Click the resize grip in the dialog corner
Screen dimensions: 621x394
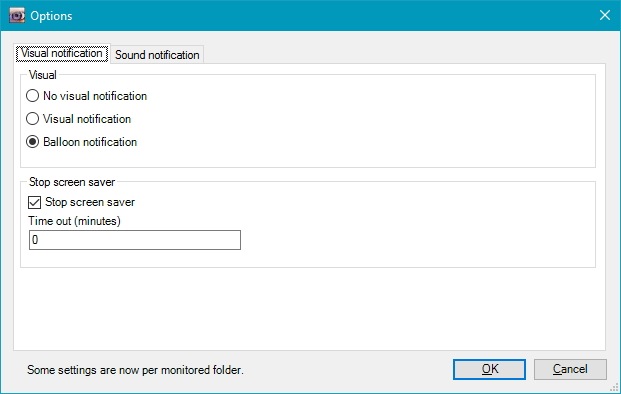[614, 388]
